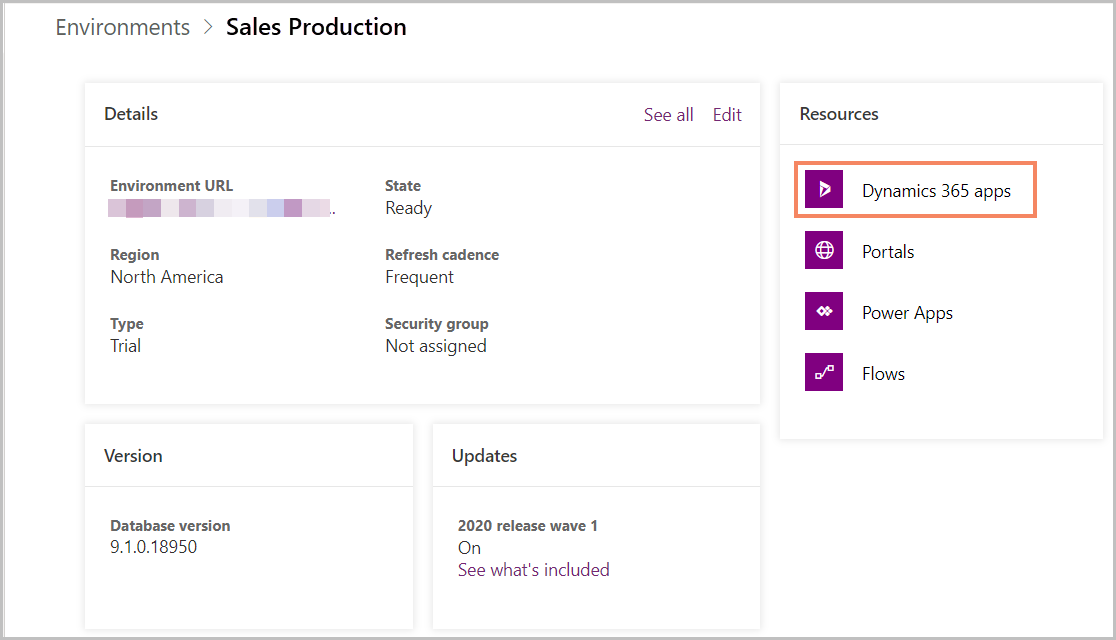Click the Type value Trial
The image size is (1116, 640).
click(125, 346)
